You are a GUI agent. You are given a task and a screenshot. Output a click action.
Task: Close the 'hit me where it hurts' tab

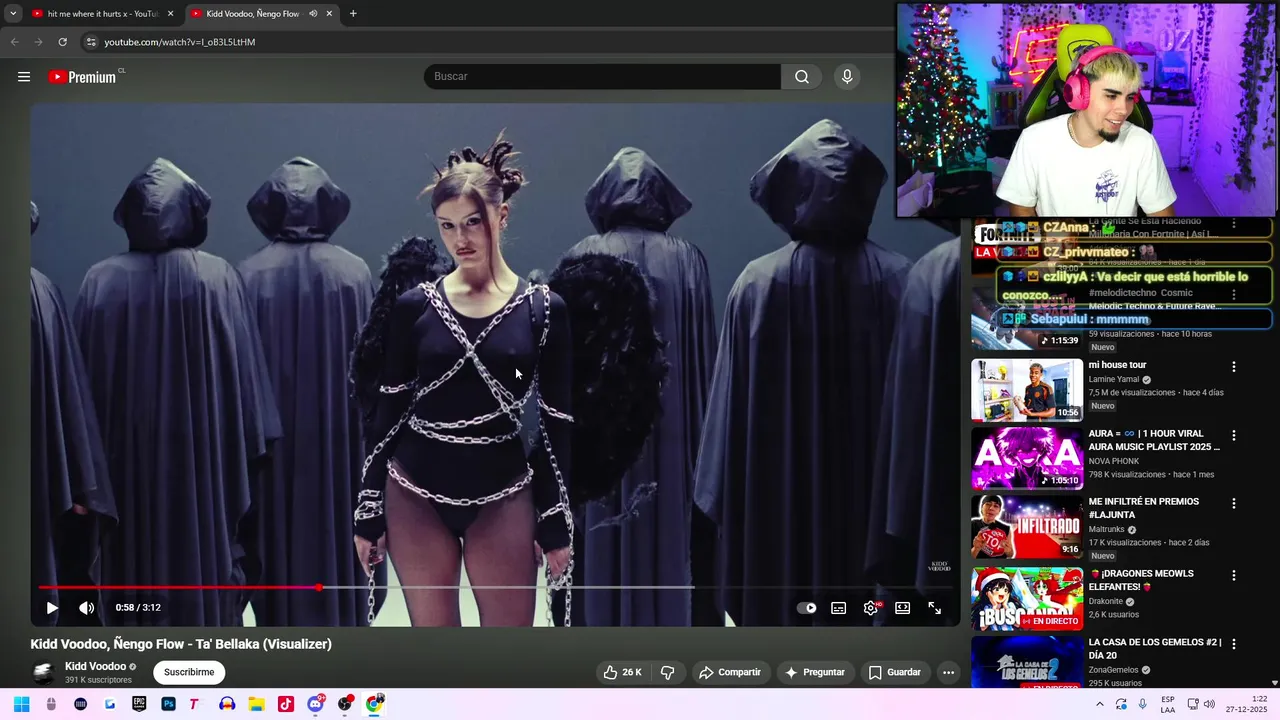[x=170, y=14]
